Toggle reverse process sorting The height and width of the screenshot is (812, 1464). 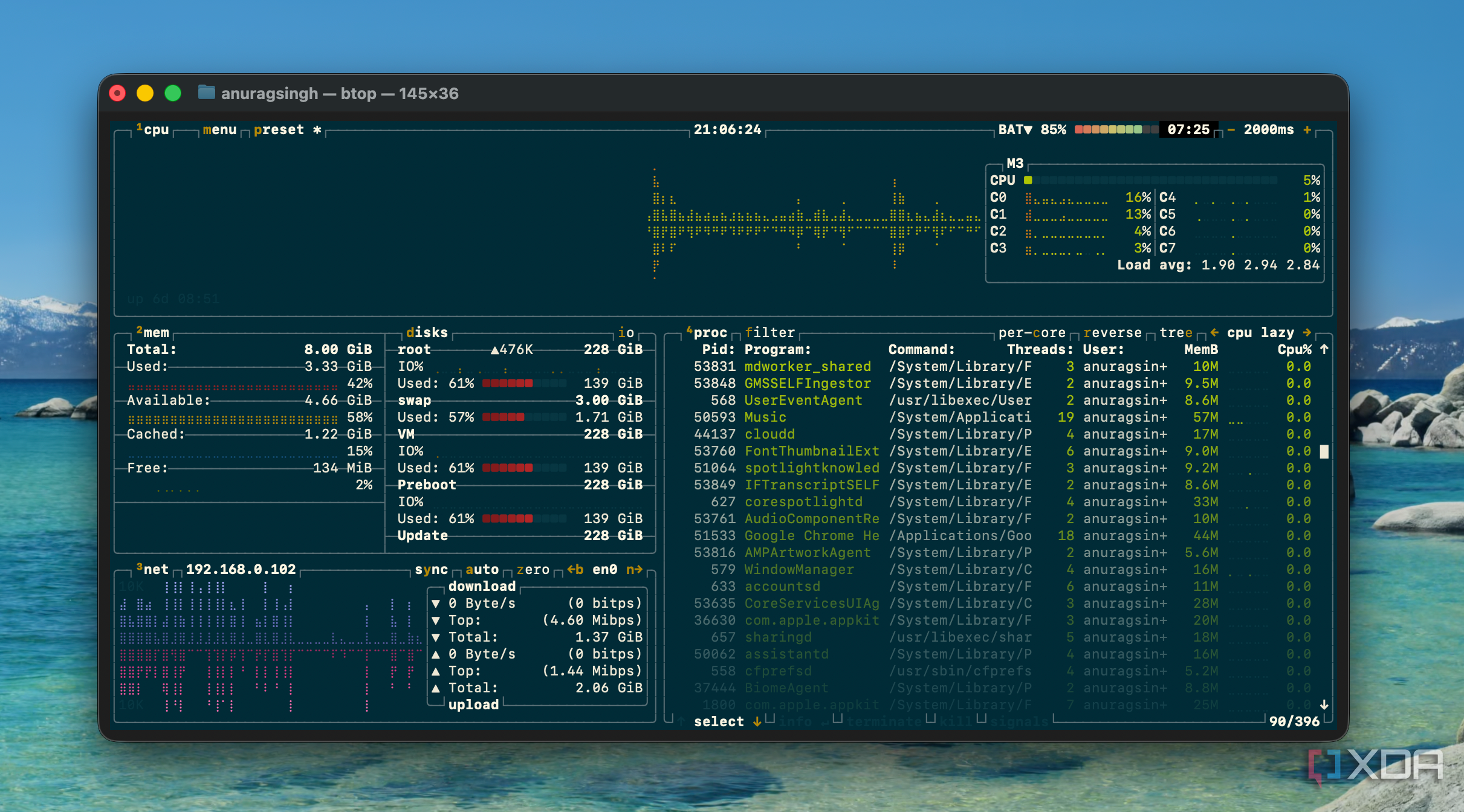[1112, 333]
